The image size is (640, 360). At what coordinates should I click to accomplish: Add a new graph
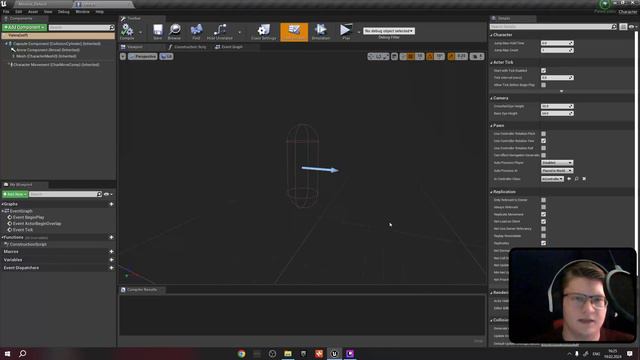111,204
